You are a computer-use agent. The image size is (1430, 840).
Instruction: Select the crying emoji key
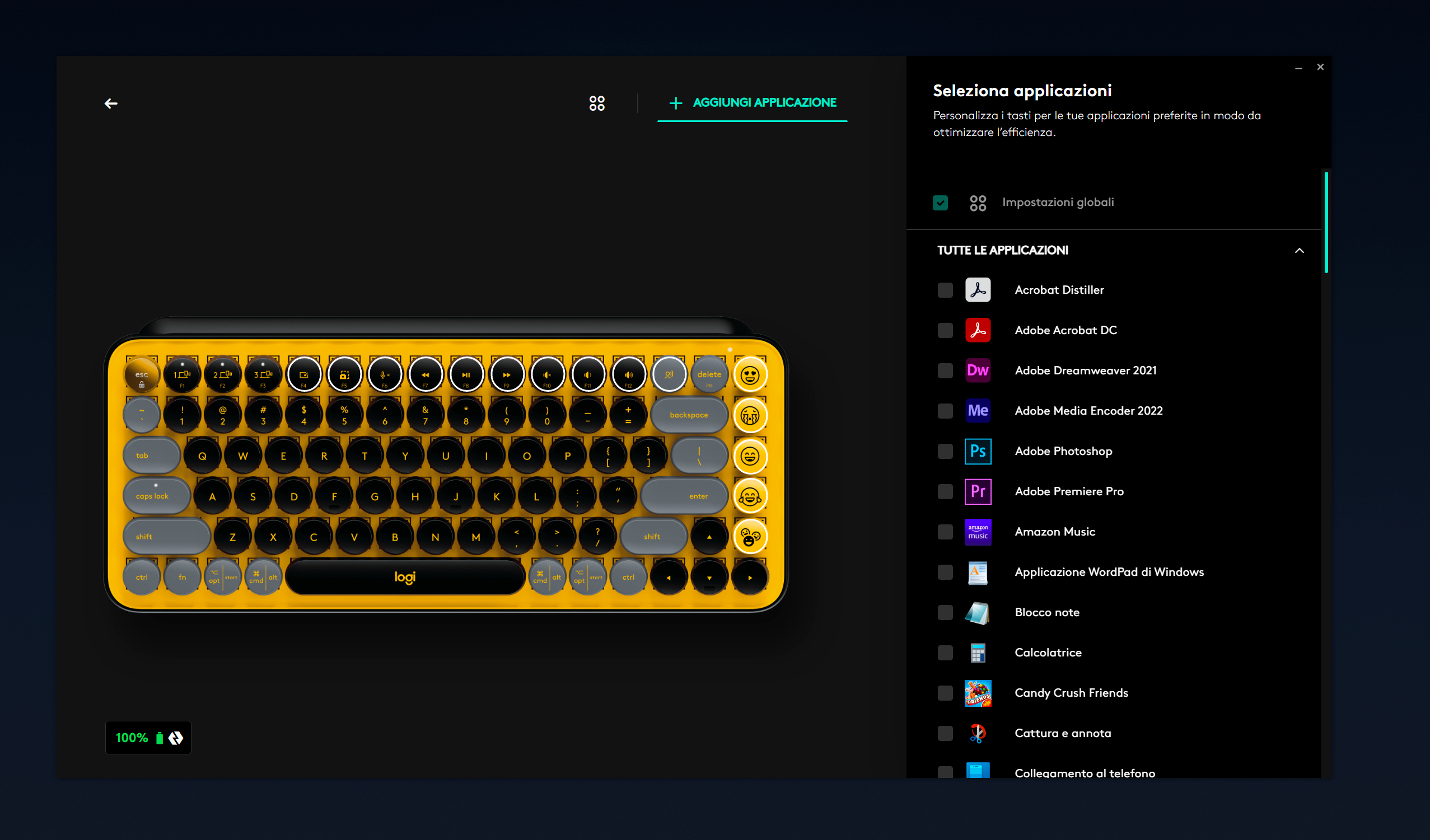[750, 416]
